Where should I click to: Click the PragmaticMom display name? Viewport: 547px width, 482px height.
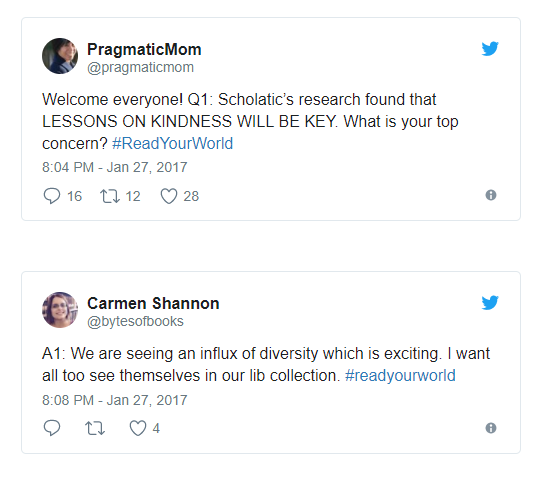(144, 49)
